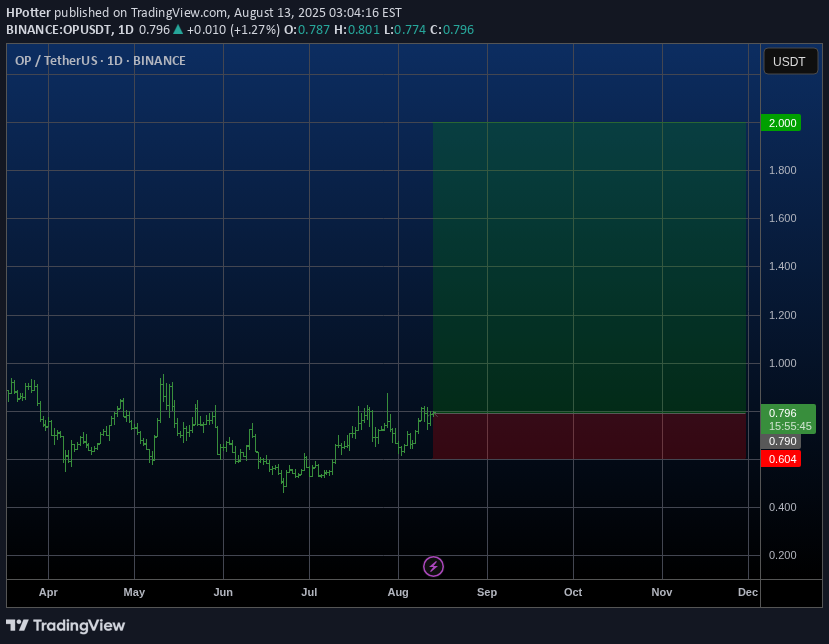Viewport: 829px width, 644px height.
Task: Click the 1.400 price axis label
Action: tap(782, 266)
